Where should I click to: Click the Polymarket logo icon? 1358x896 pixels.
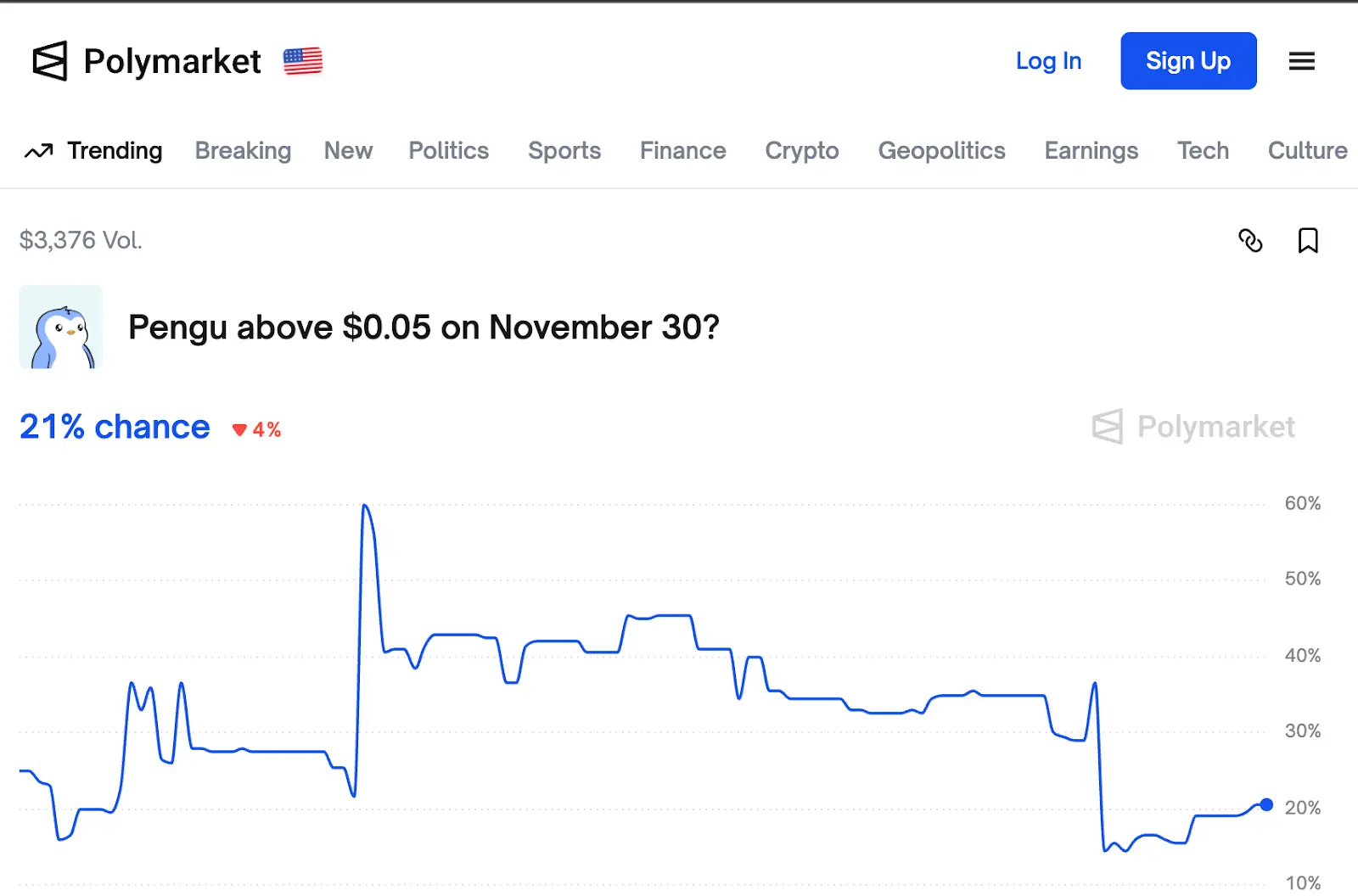point(49,61)
